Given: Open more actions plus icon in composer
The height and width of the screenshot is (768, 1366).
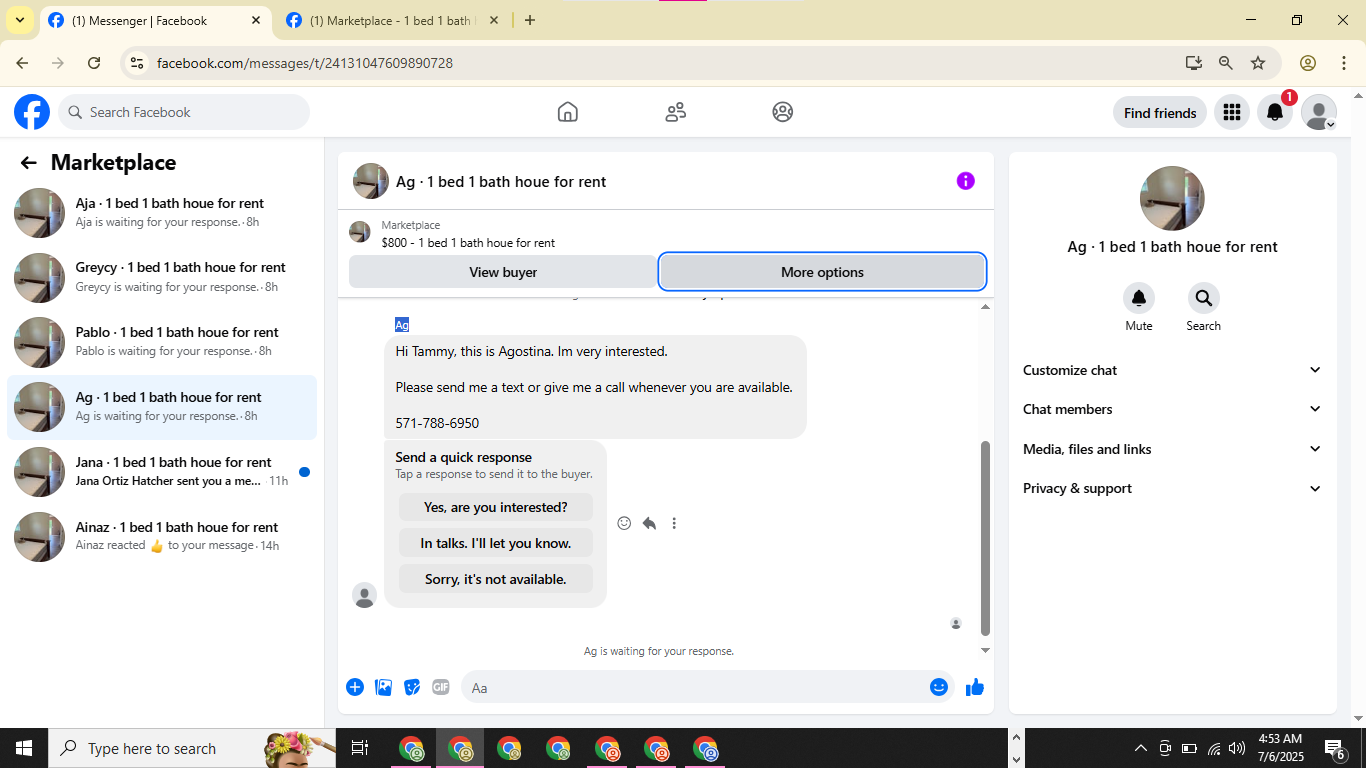Looking at the screenshot, I should [355, 687].
